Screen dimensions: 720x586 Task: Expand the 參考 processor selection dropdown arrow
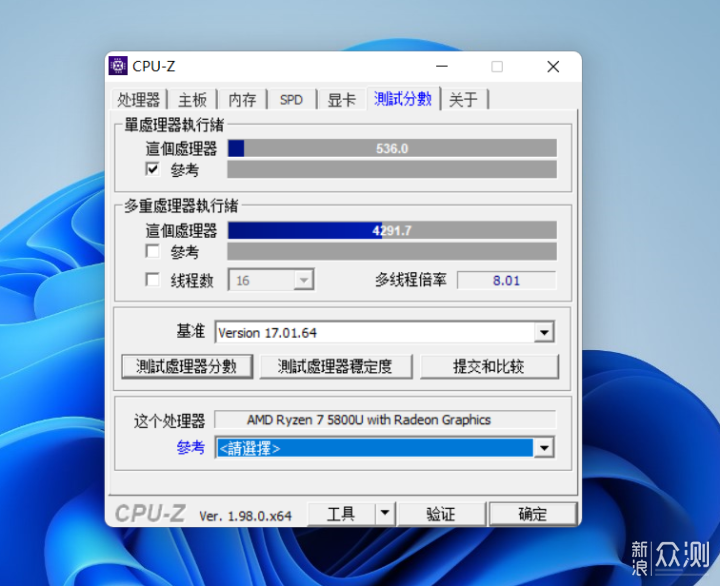[544, 448]
